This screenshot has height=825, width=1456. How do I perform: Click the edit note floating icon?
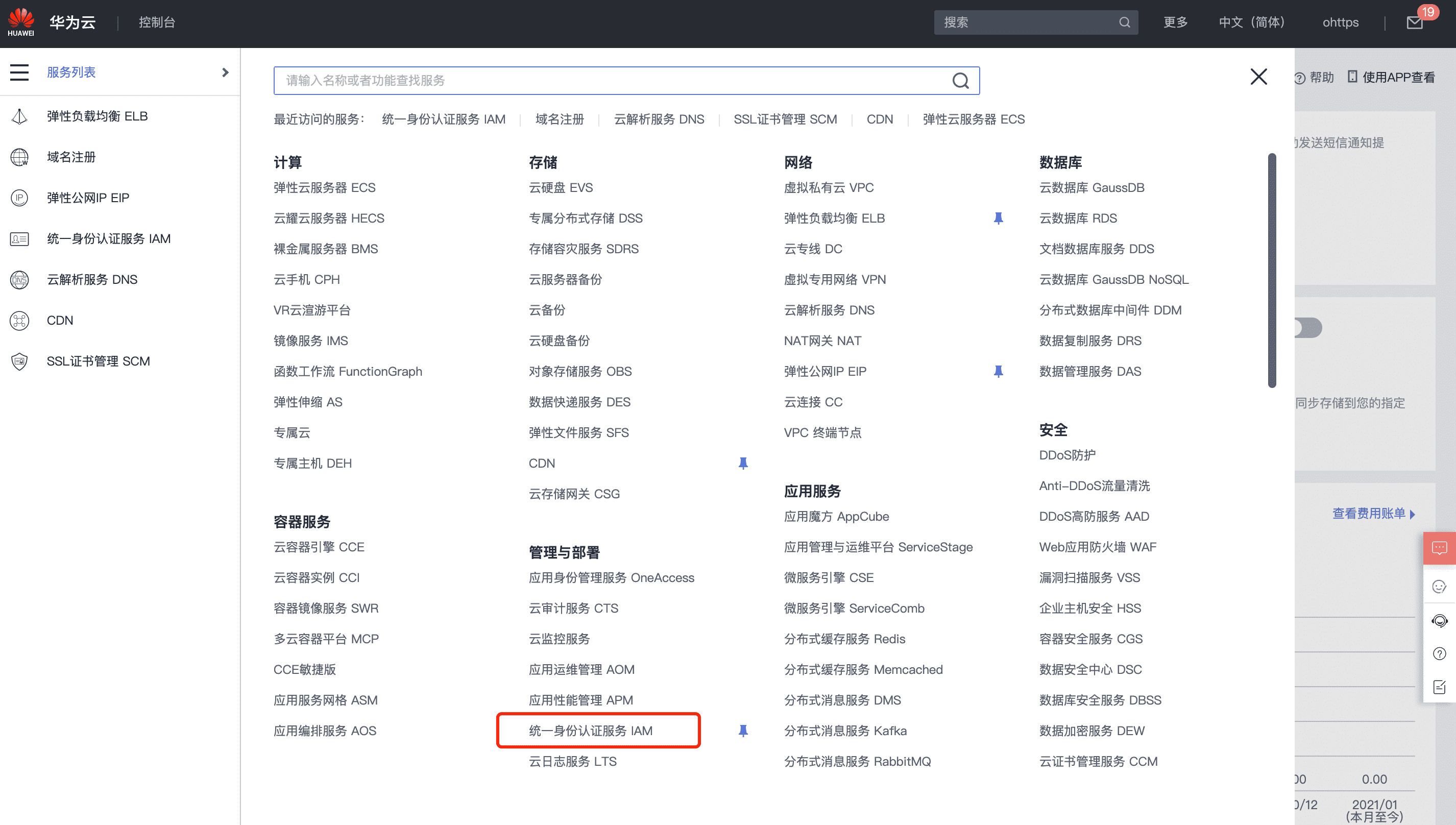1440,687
